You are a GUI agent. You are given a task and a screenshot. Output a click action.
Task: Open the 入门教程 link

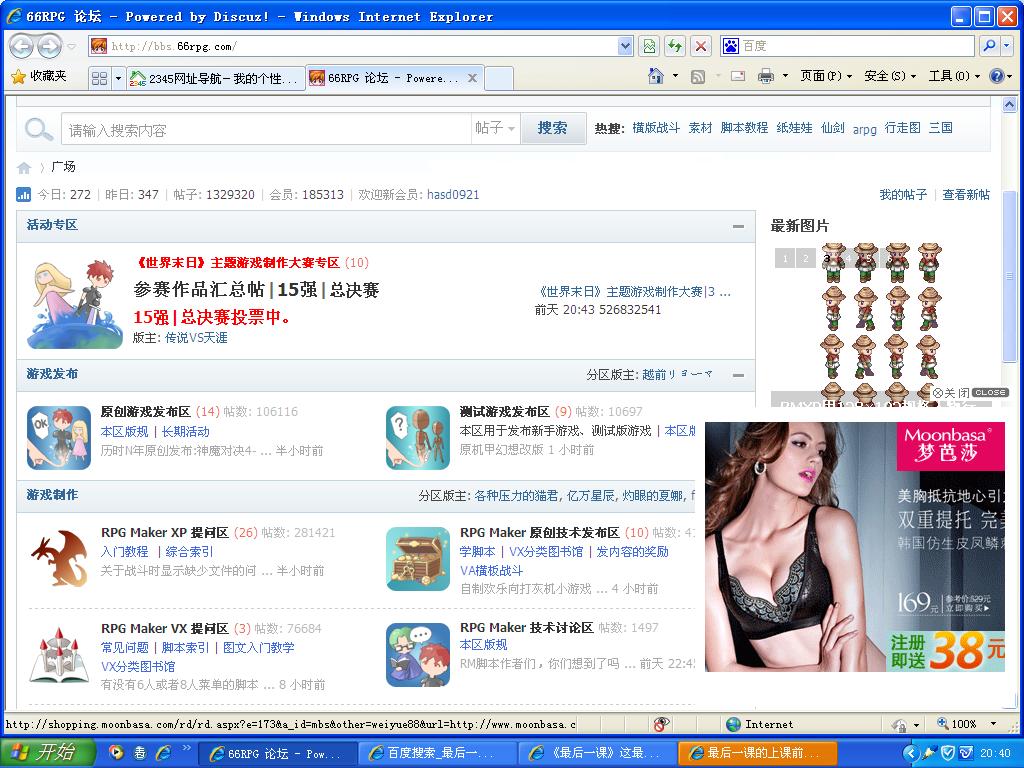pyautogui.click(x=125, y=552)
